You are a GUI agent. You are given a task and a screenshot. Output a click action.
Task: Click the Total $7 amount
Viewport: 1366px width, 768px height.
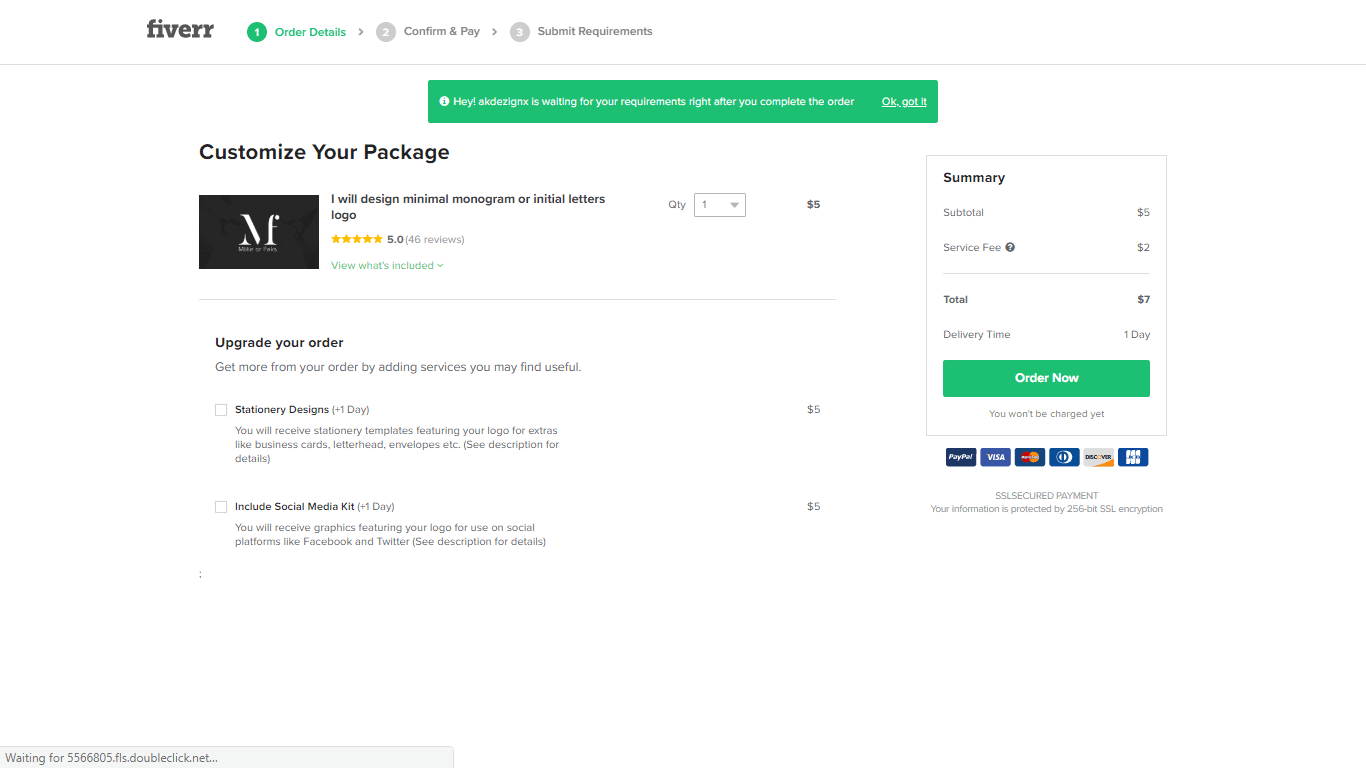(x=1143, y=300)
